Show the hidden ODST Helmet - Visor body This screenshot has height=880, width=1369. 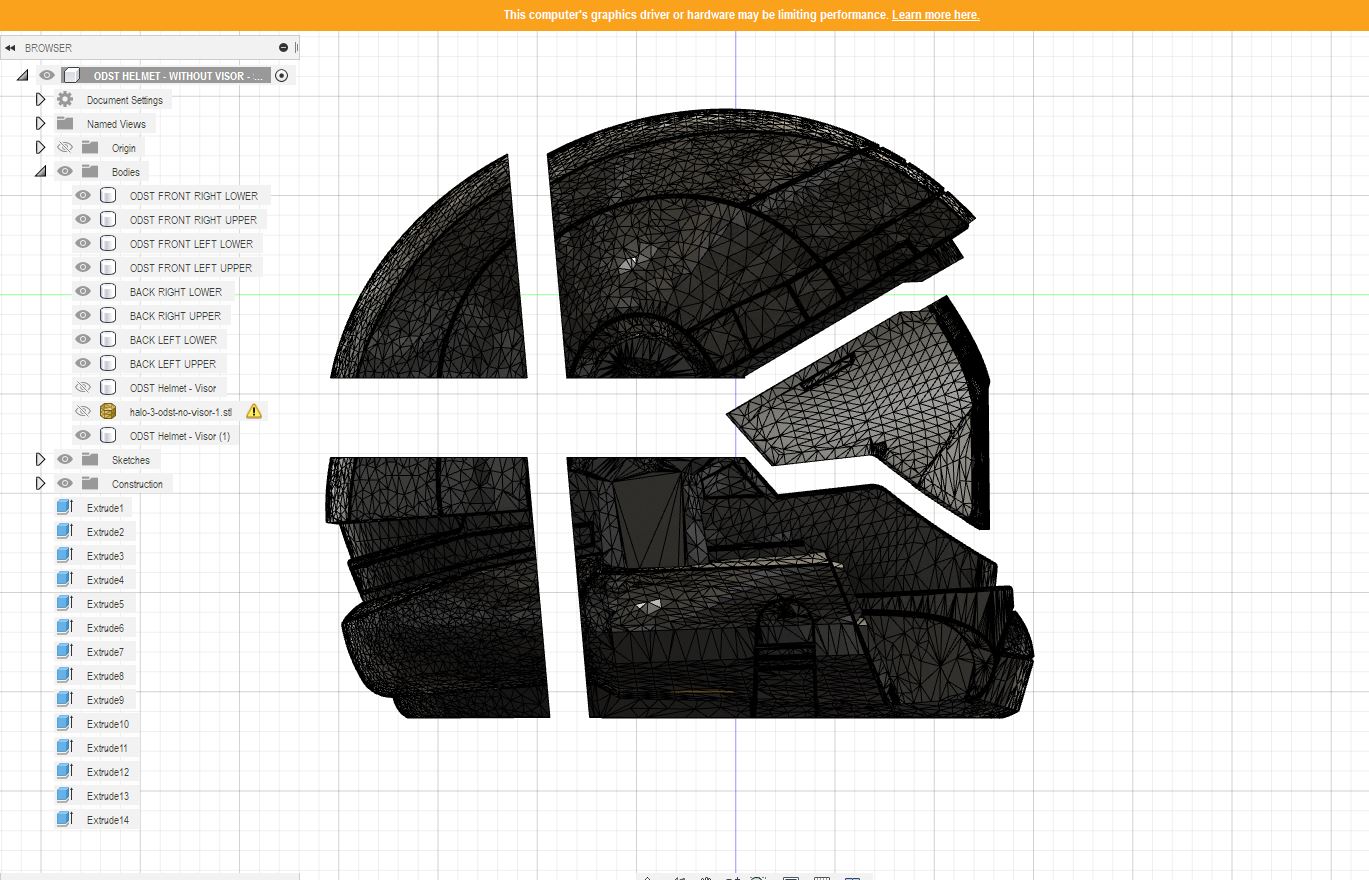pos(83,388)
